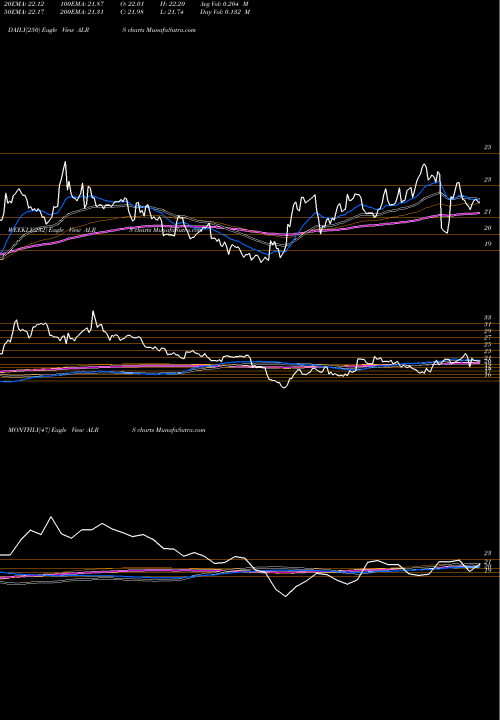Click the 23 price label on monthly chart

[x=487, y=553]
